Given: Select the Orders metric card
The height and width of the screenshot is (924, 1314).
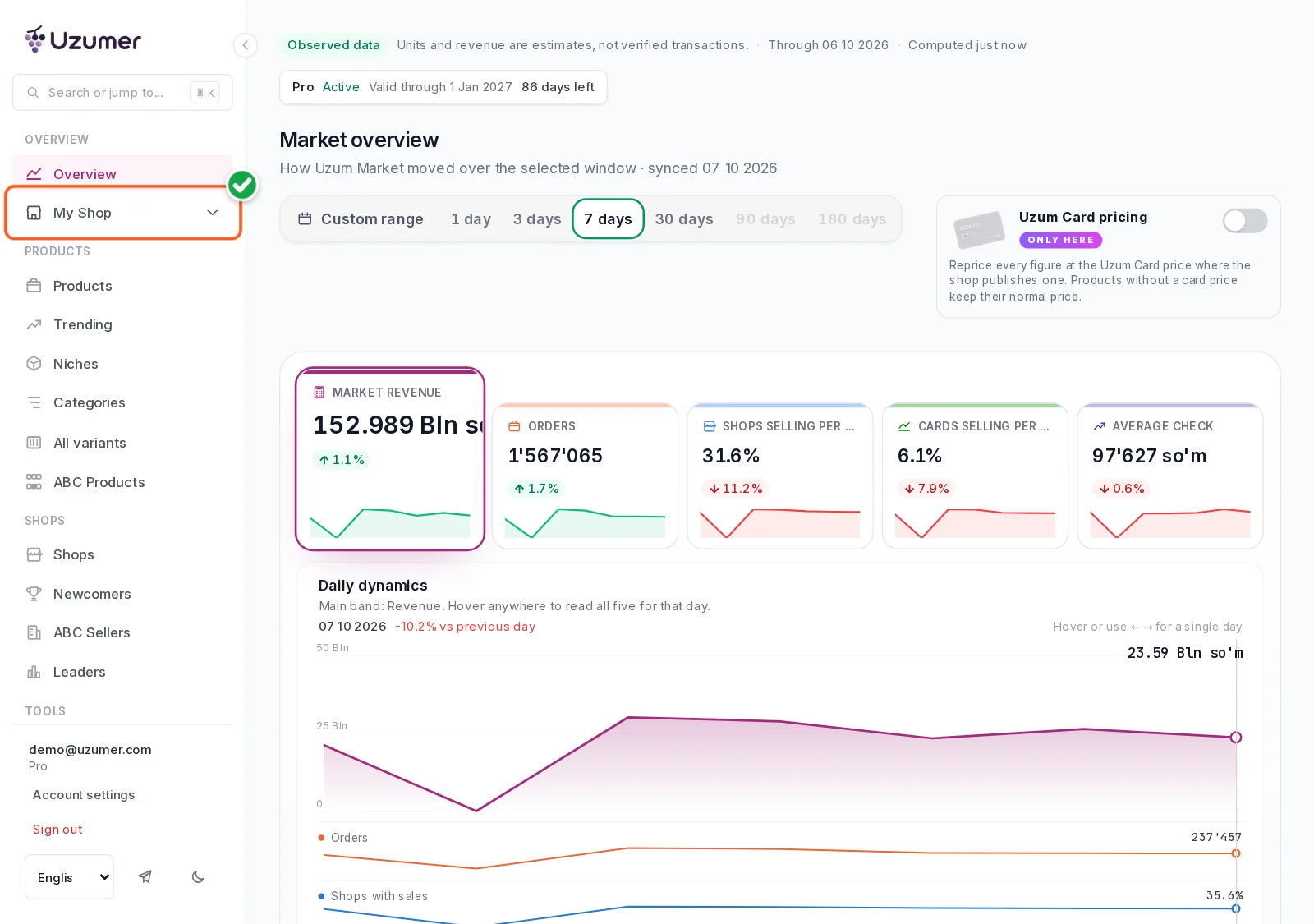Looking at the screenshot, I should pos(586,476).
